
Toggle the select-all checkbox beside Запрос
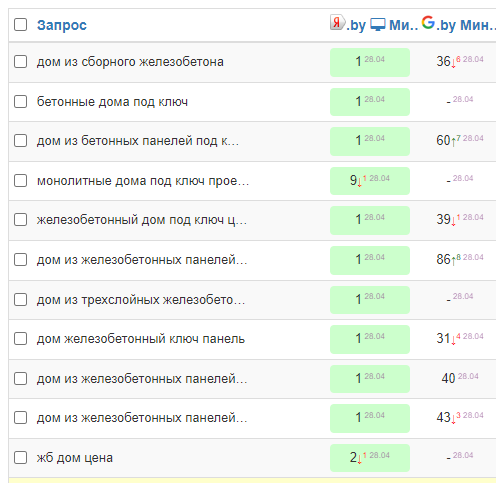click(x=21, y=25)
